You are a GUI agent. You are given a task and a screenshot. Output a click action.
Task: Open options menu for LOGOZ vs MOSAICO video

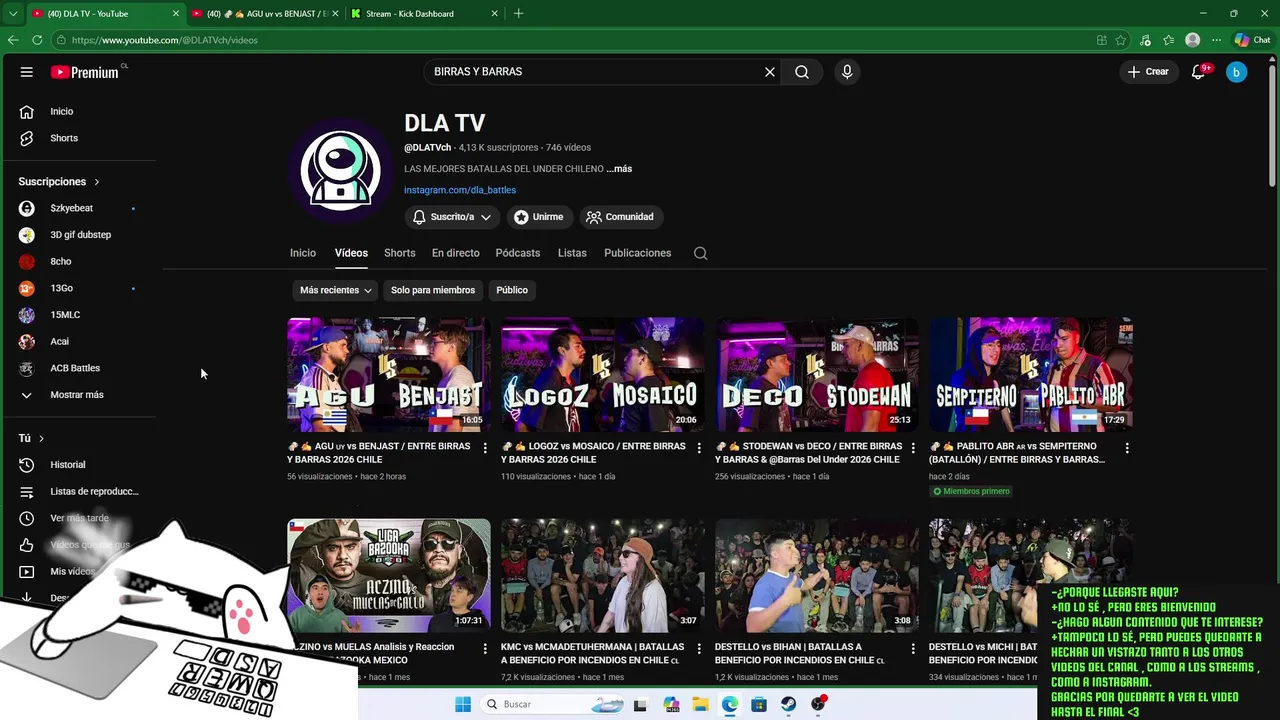click(x=699, y=448)
